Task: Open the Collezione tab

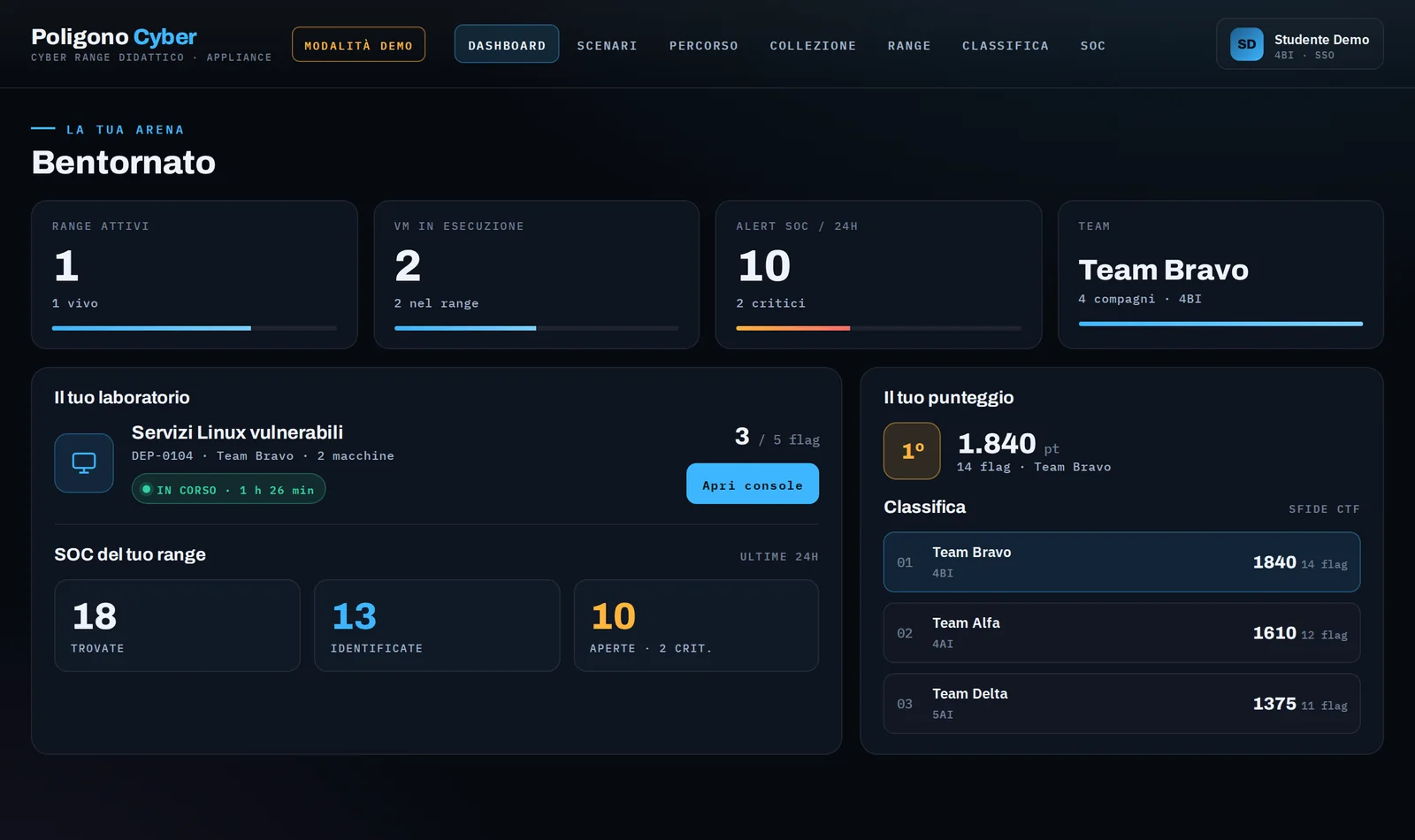Action: (813, 45)
